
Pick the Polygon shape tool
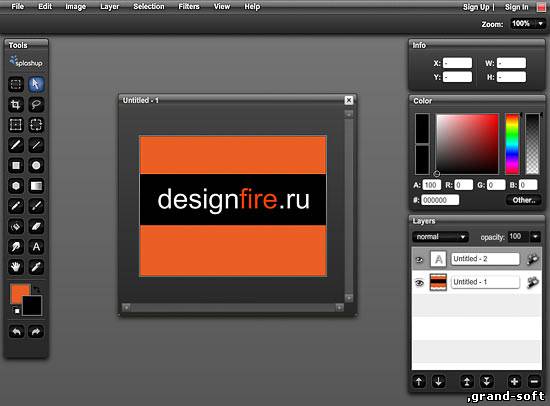click(x=16, y=186)
